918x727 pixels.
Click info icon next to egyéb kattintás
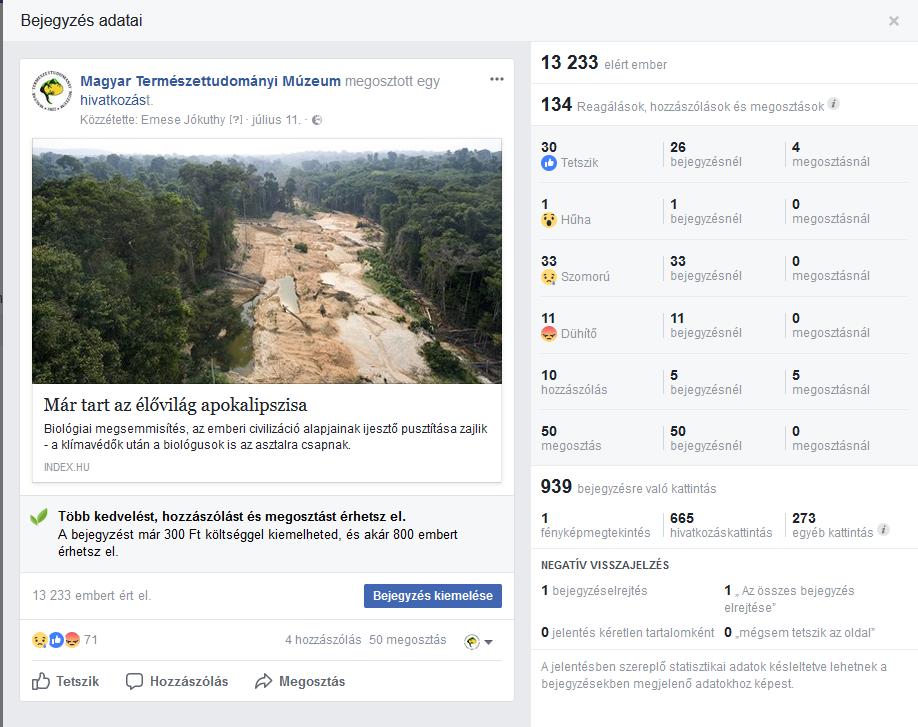tap(883, 530)
